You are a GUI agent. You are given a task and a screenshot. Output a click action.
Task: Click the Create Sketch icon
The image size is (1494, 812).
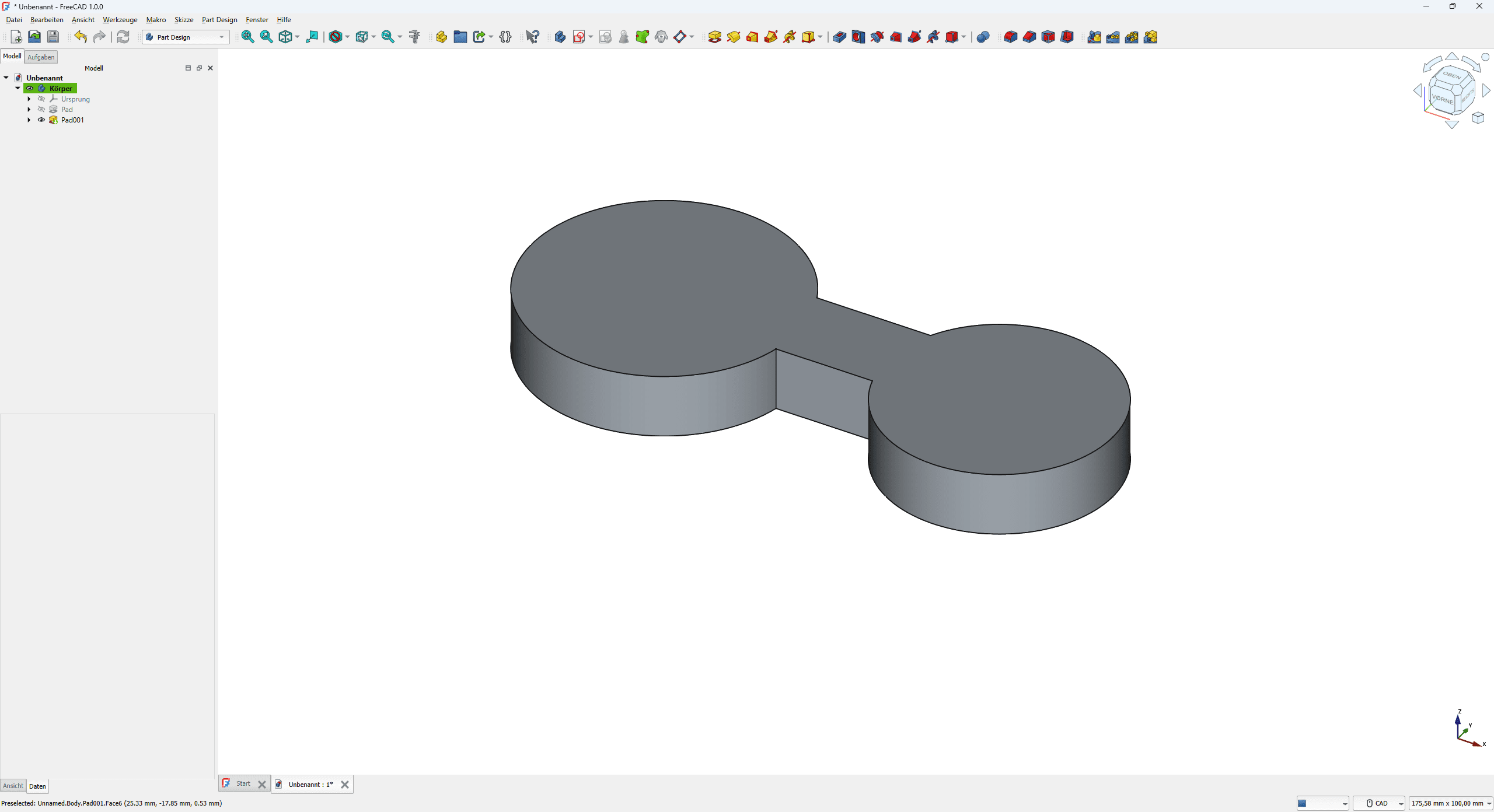578,37
